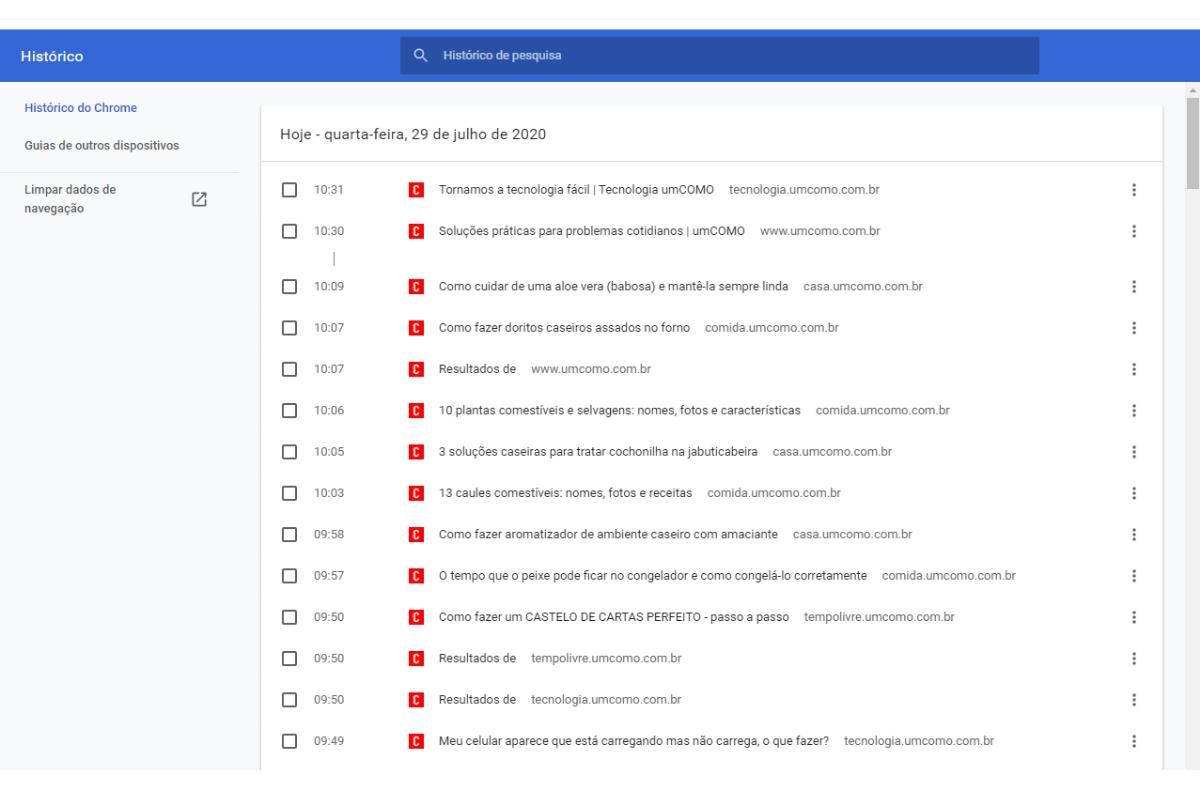Click favicon of the 10:31 Tecnologia umCOMO entry

[x=415, y=190]
